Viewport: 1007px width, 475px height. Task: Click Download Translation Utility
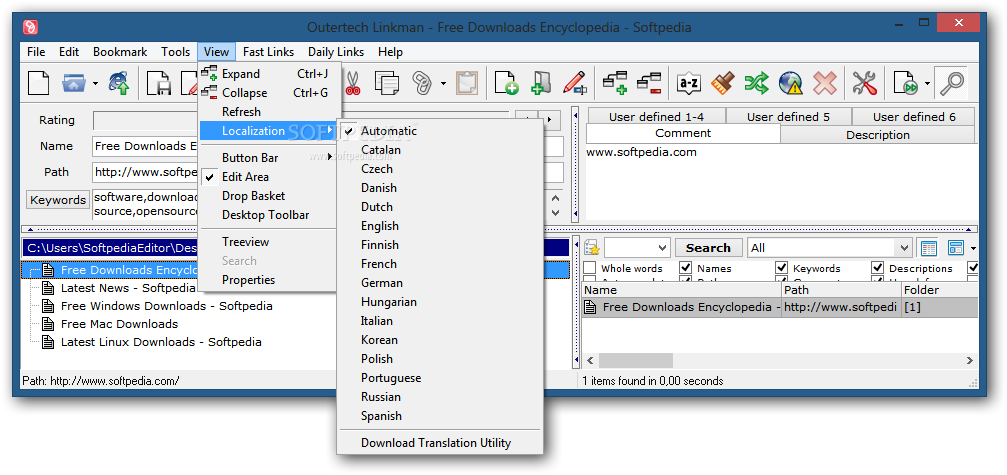click(440, 443)
